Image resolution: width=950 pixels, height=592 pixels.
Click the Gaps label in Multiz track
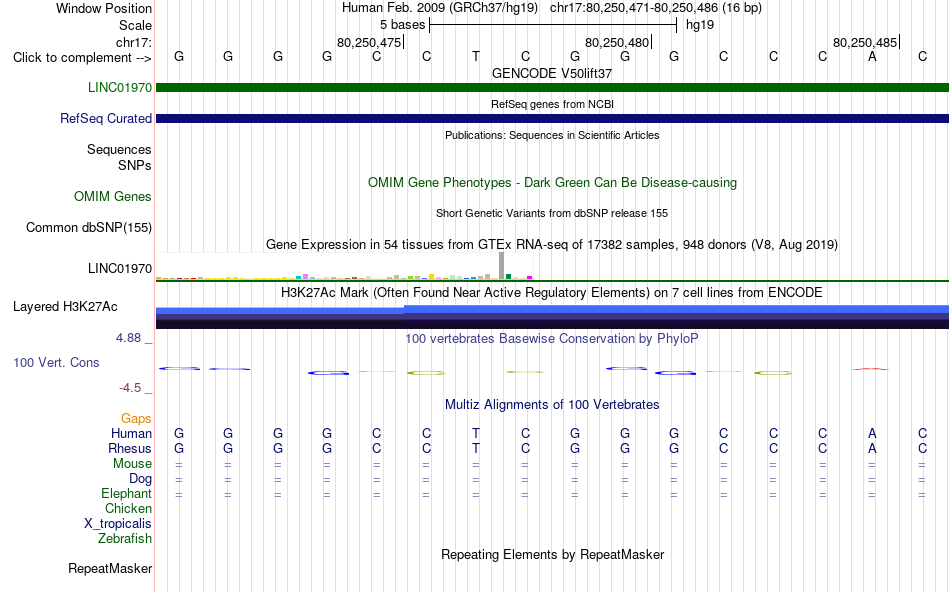tap(136, 419)
